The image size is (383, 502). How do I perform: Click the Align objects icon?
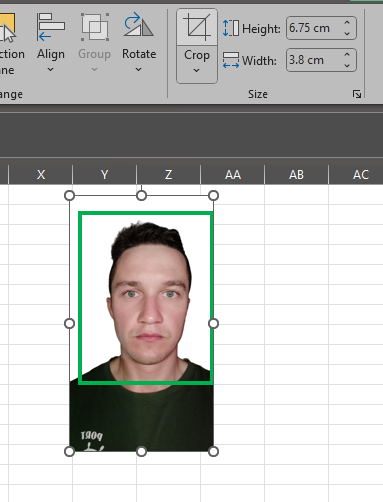click(x=50, y=27)
